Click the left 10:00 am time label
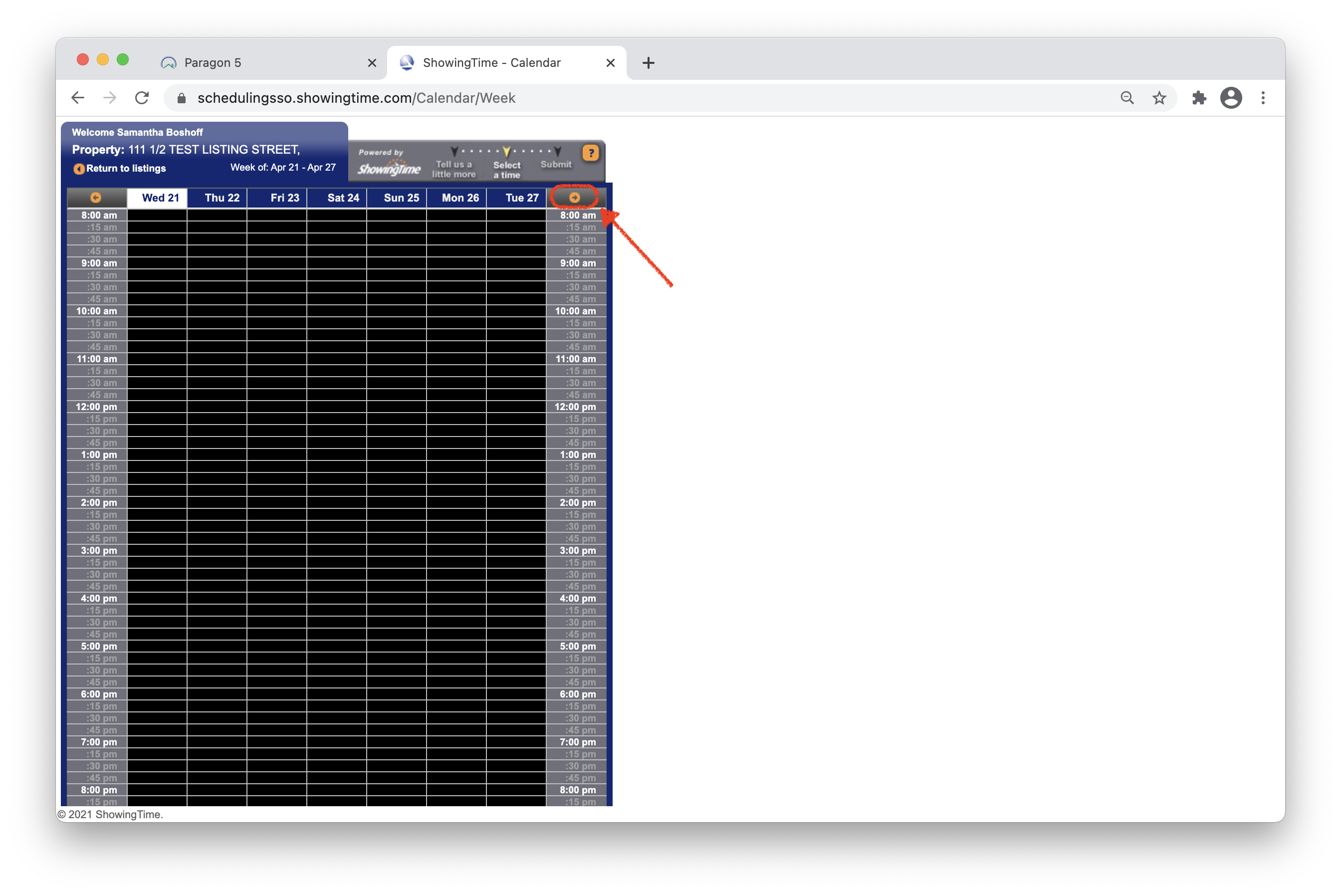1341x896 pixels. pyautogui.click(x=97, y=311)
